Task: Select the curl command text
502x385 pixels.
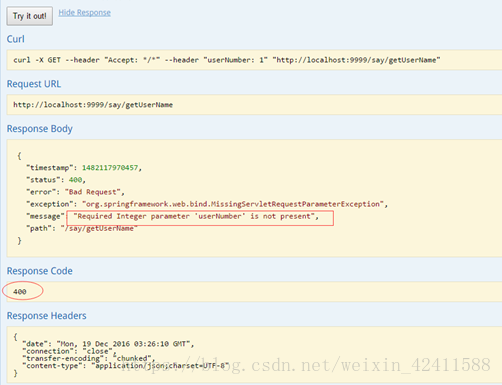Action: pyautogui.click(x=227, y=60)
